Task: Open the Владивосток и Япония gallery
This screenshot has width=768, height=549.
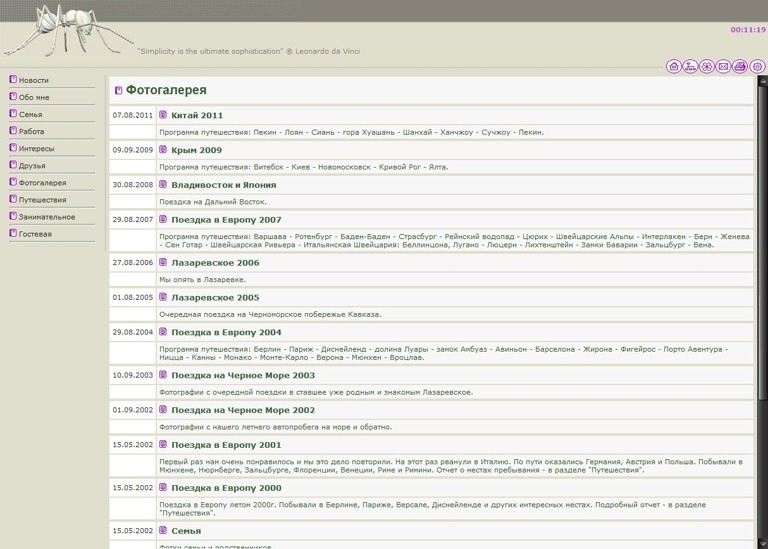Action: [224, 185]
